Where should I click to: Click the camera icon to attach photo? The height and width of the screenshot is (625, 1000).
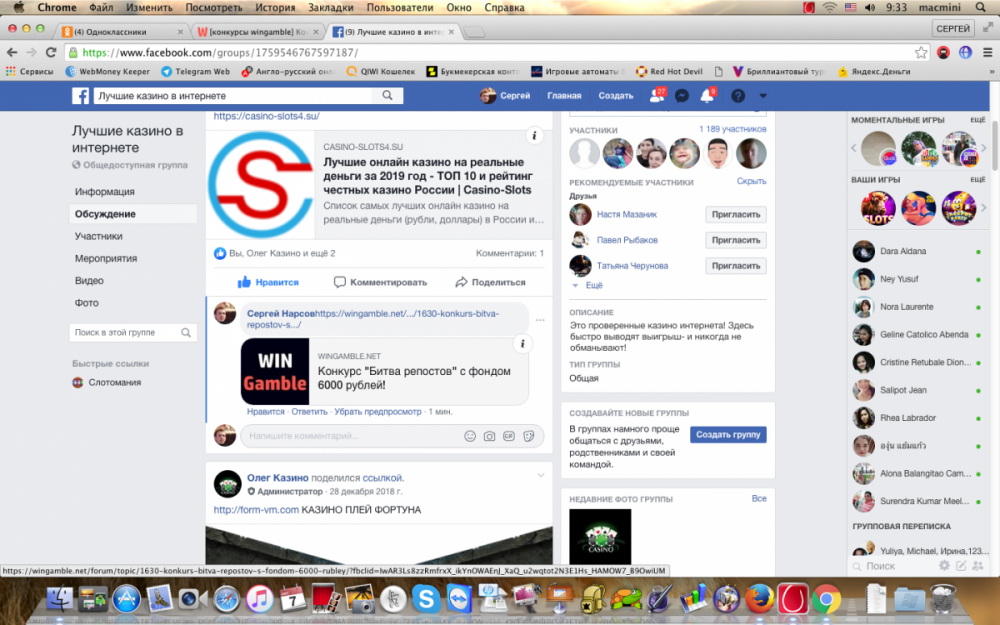[x=489, y=436]
